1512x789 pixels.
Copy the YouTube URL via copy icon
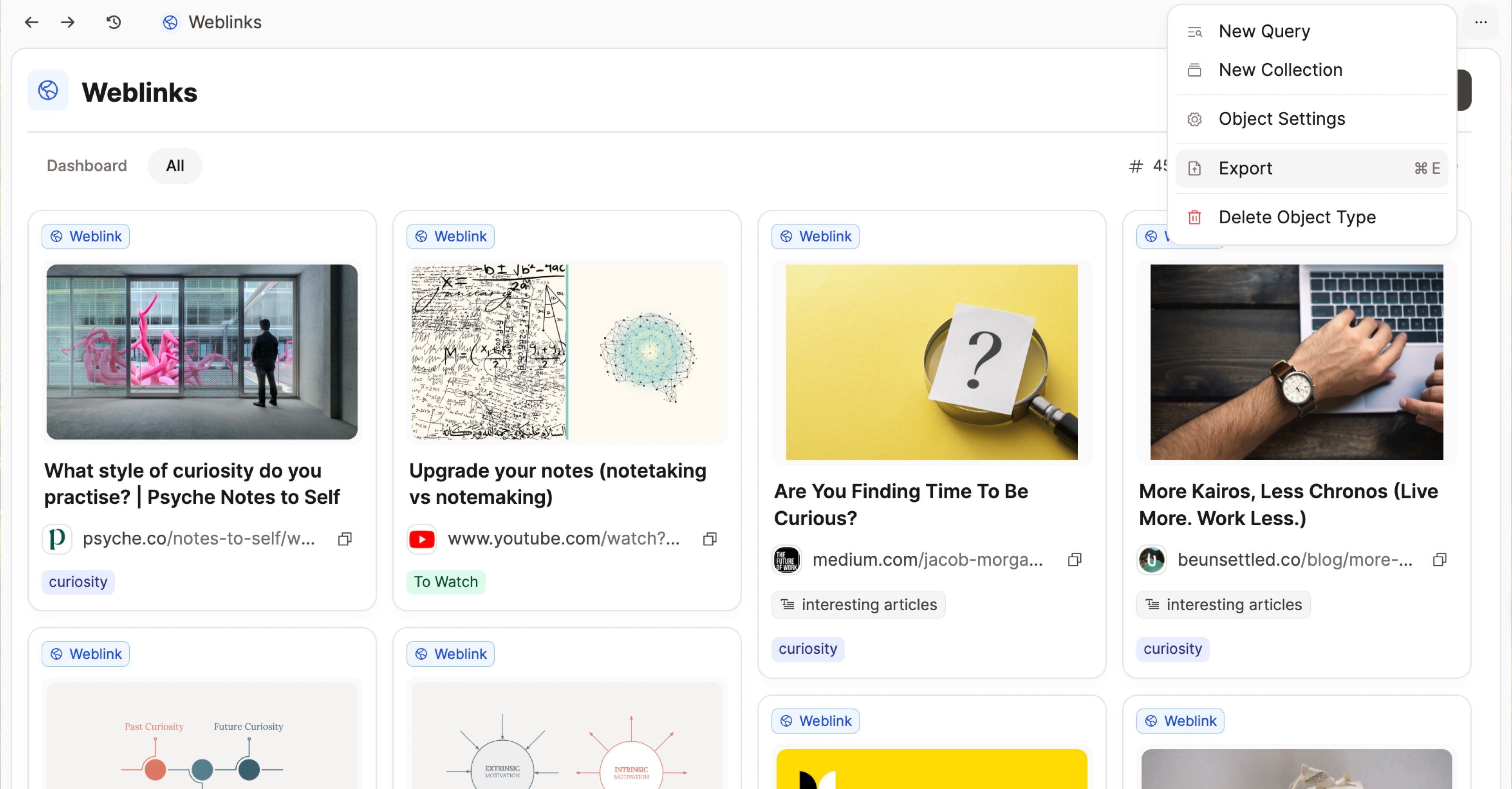pos(710,538)
